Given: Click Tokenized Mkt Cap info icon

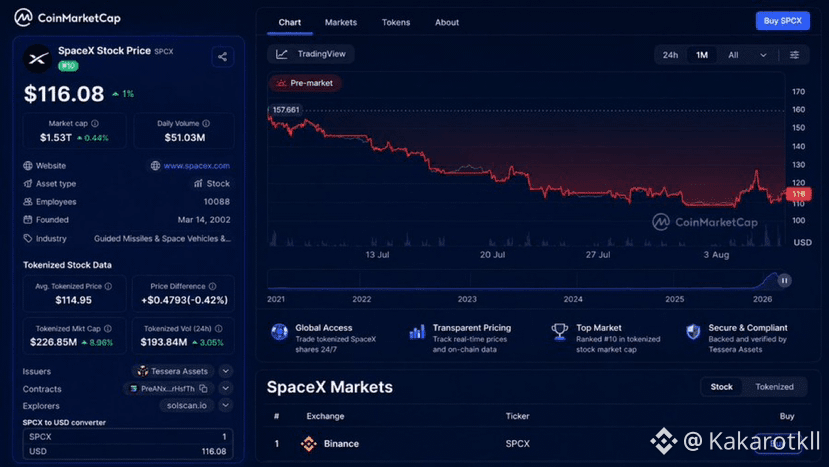Looking at the screenshot, I should pyautogui.click(x=108, y=328).
